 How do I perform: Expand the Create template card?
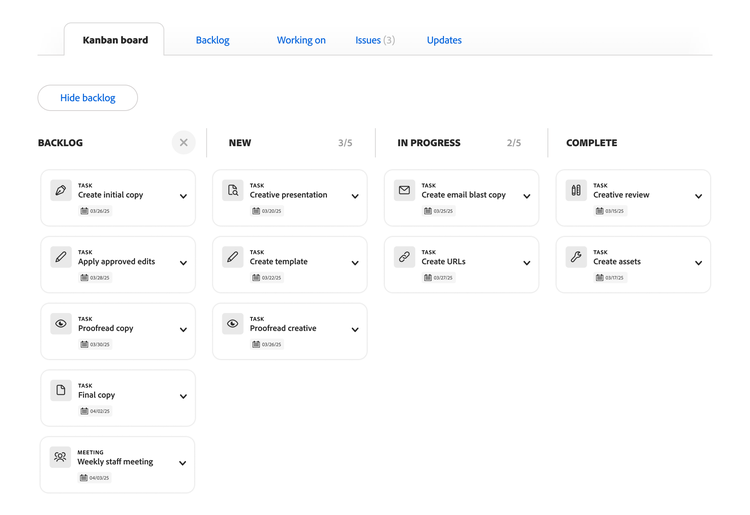[355, 263]
